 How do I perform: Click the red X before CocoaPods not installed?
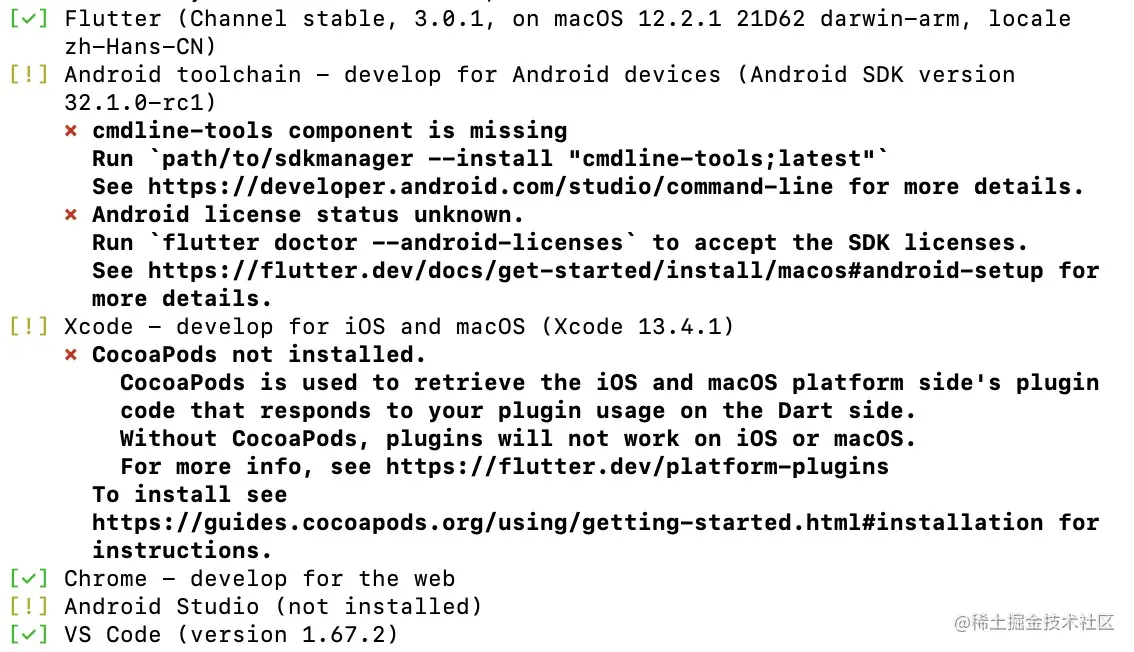(71, 355)
